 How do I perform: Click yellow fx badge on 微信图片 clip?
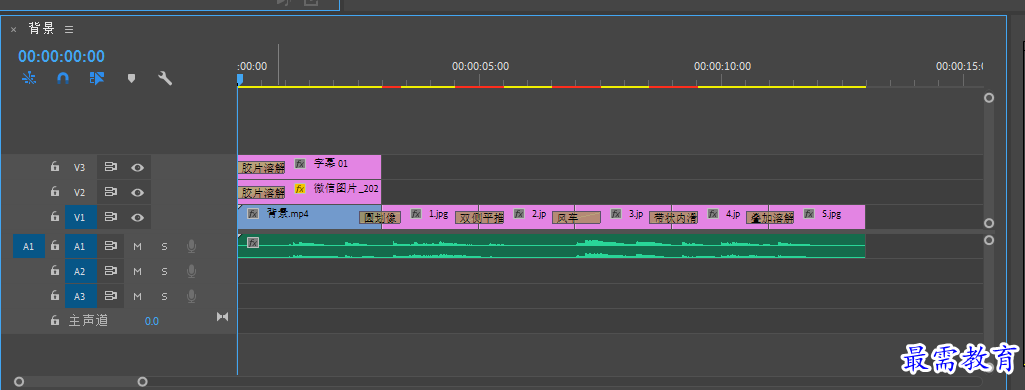(x=300, y=188)
